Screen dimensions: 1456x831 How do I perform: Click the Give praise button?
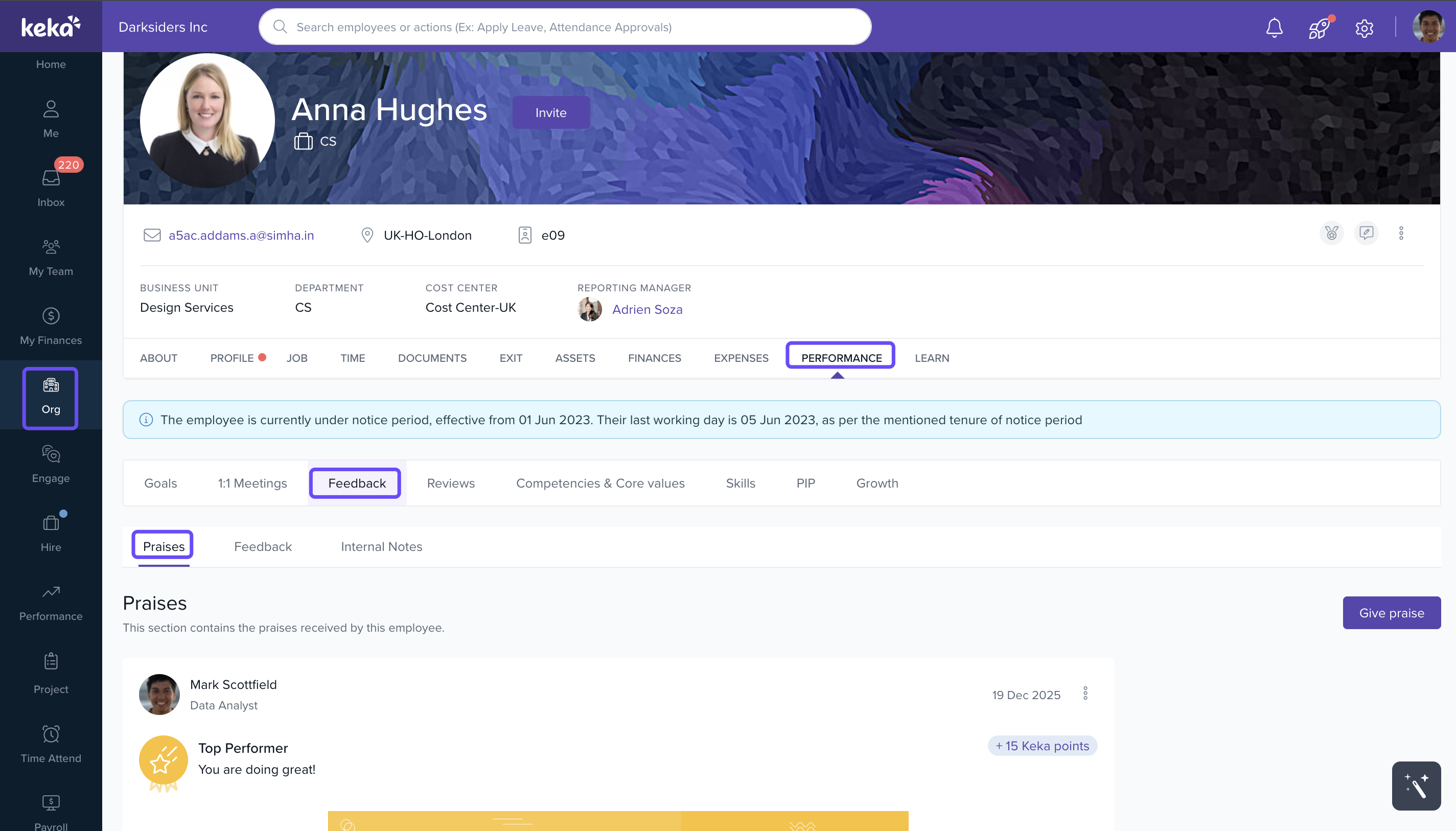1391,612
